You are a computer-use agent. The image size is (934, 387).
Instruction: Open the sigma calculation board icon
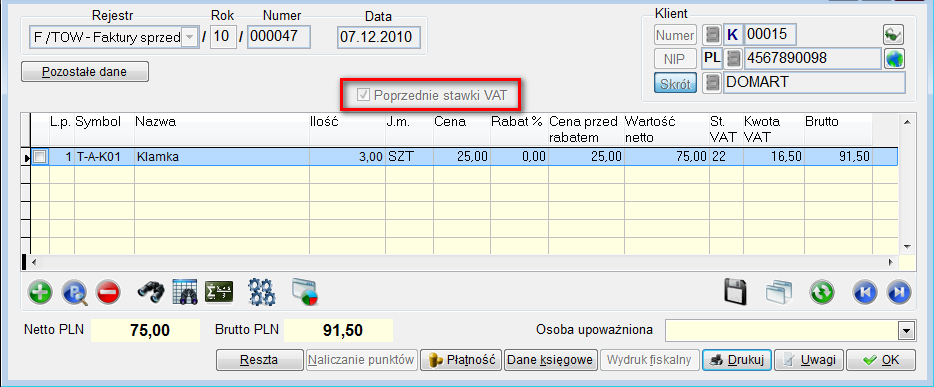(219, 292)
